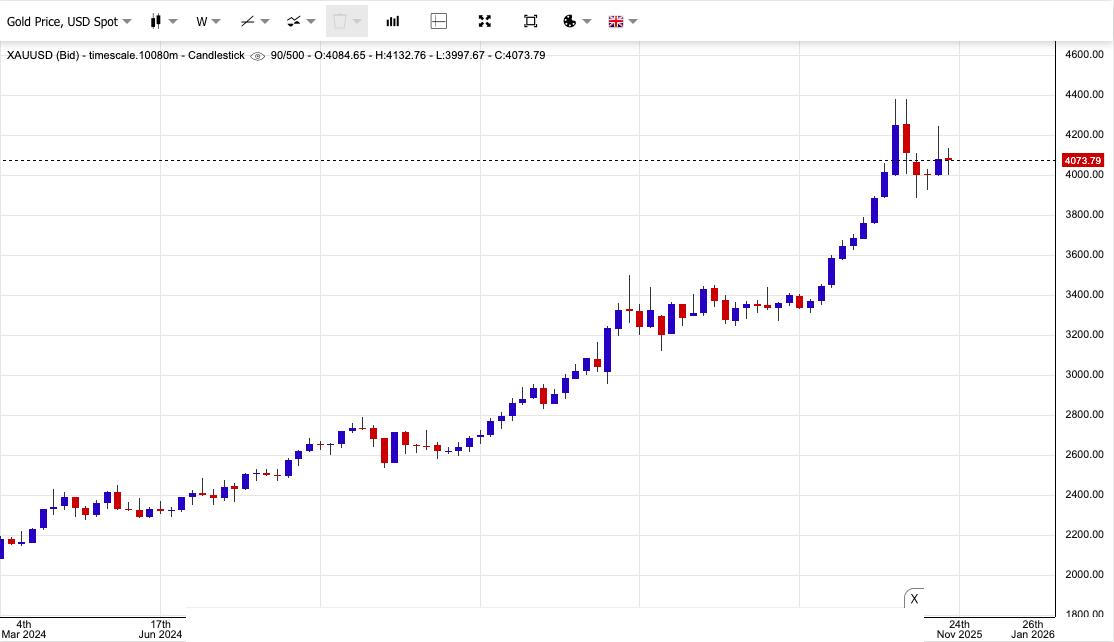
Task: Click the detach chart window icon
Action: (531, 21)
